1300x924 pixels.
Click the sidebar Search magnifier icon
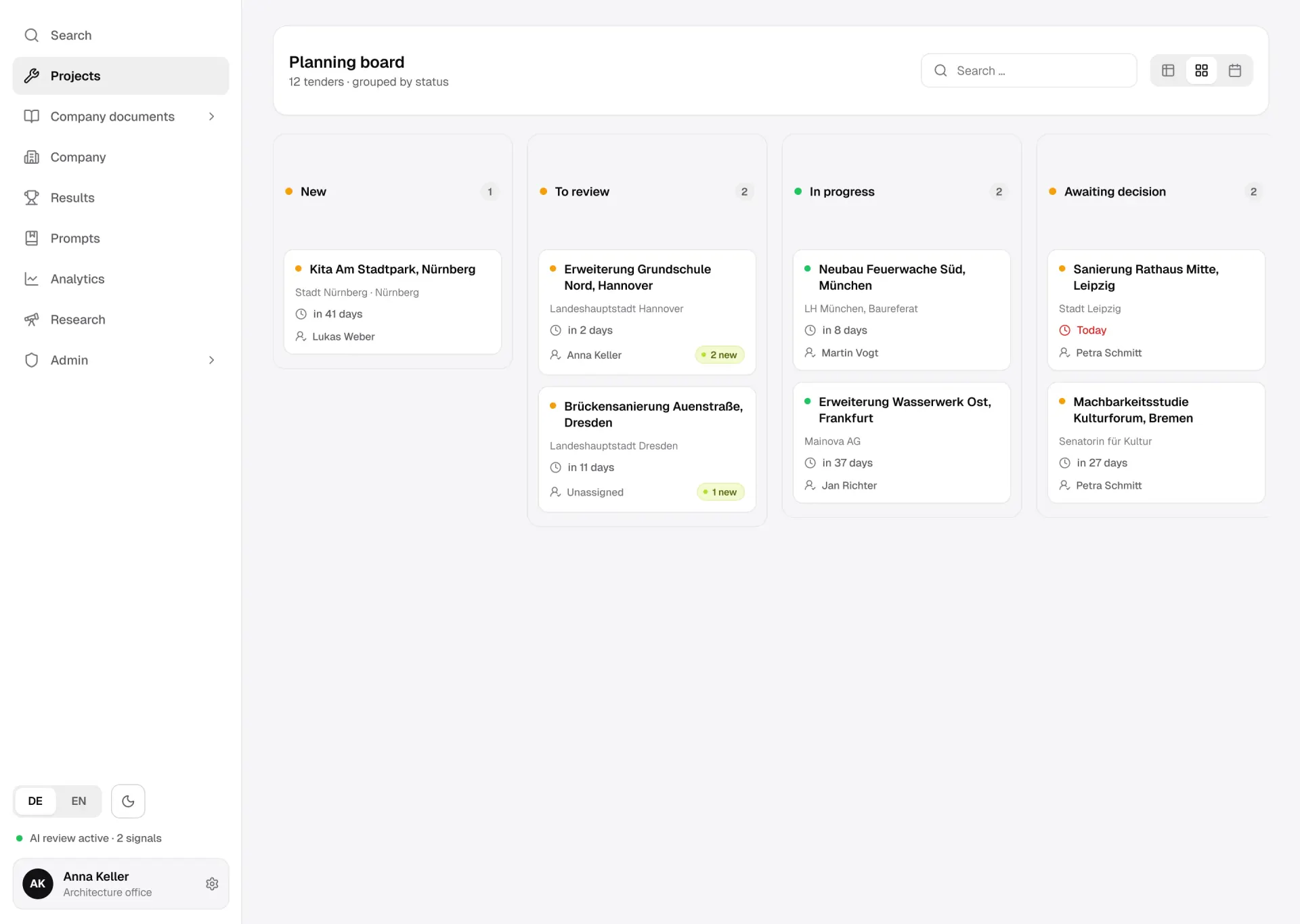(31, 35)
